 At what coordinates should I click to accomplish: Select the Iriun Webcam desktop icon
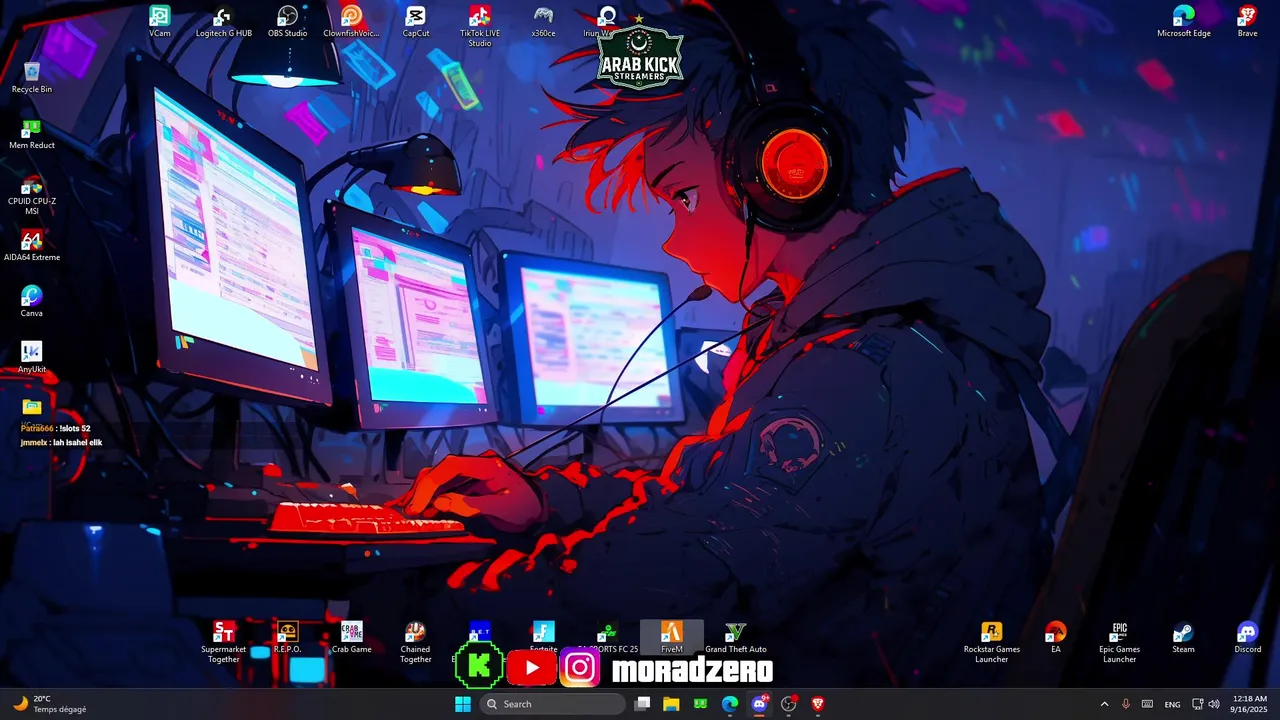(x=607, y=21)
